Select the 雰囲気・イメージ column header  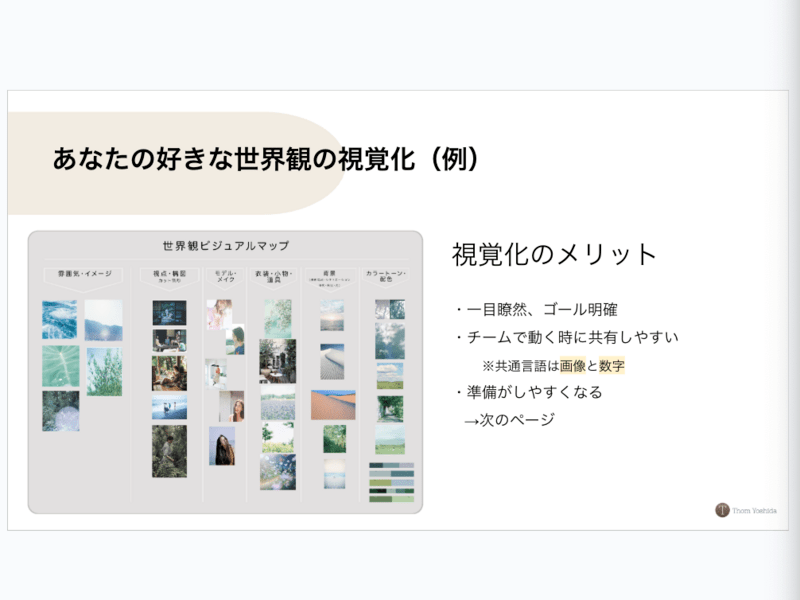85,274
